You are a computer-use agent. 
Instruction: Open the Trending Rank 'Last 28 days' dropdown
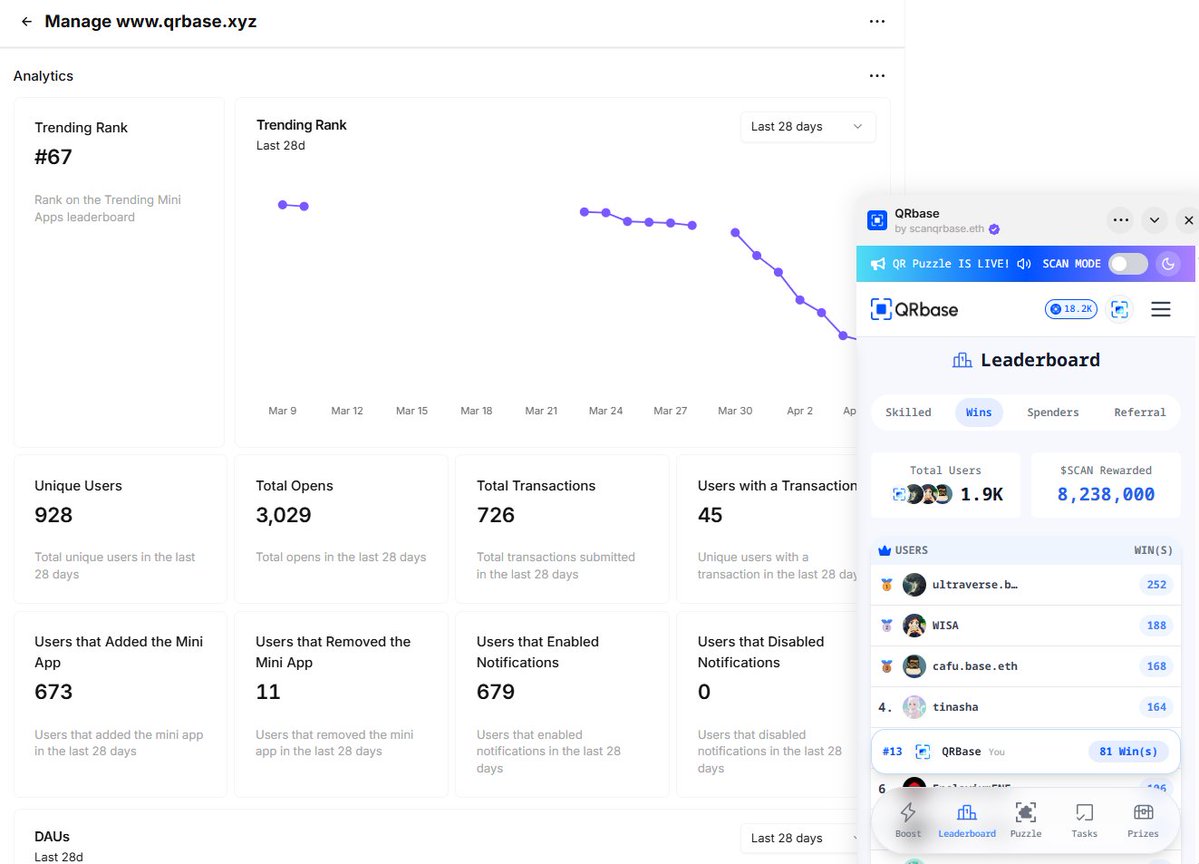click(x=807, y=127)
